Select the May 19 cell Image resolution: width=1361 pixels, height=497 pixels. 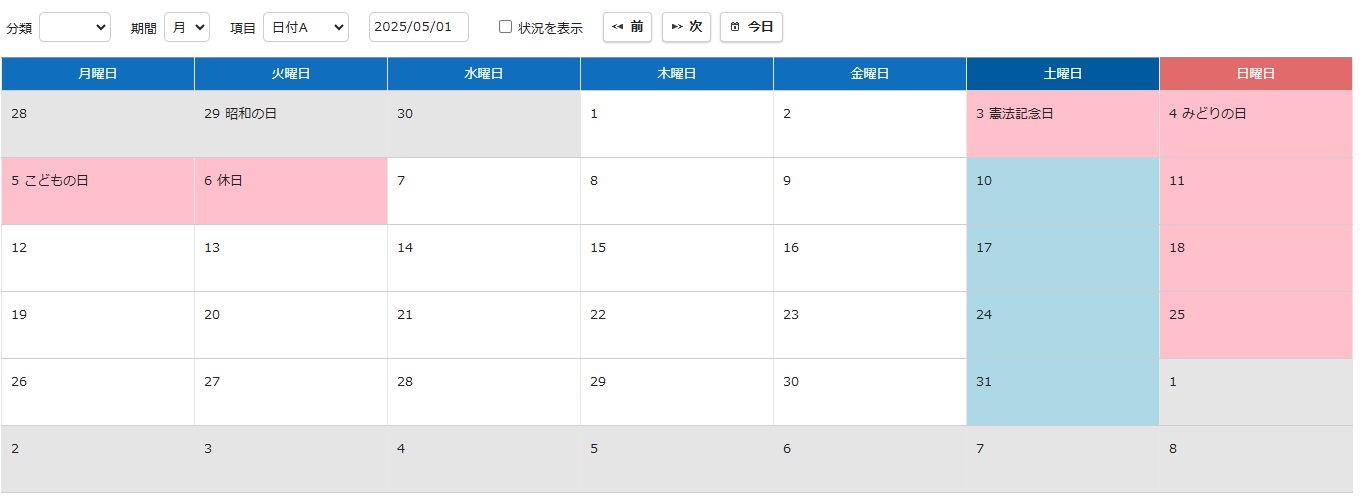point(98,325)
